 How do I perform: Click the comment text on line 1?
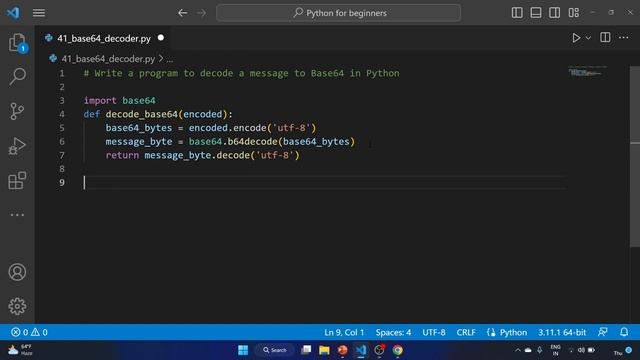point(242,73)
